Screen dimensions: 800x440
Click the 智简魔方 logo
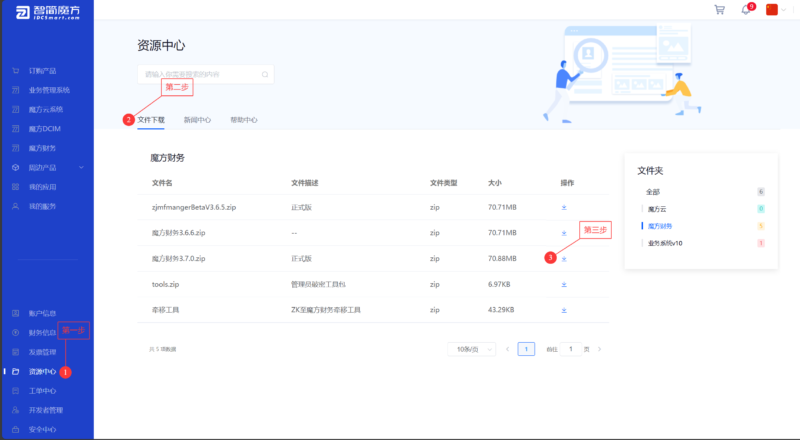[47, 12]
